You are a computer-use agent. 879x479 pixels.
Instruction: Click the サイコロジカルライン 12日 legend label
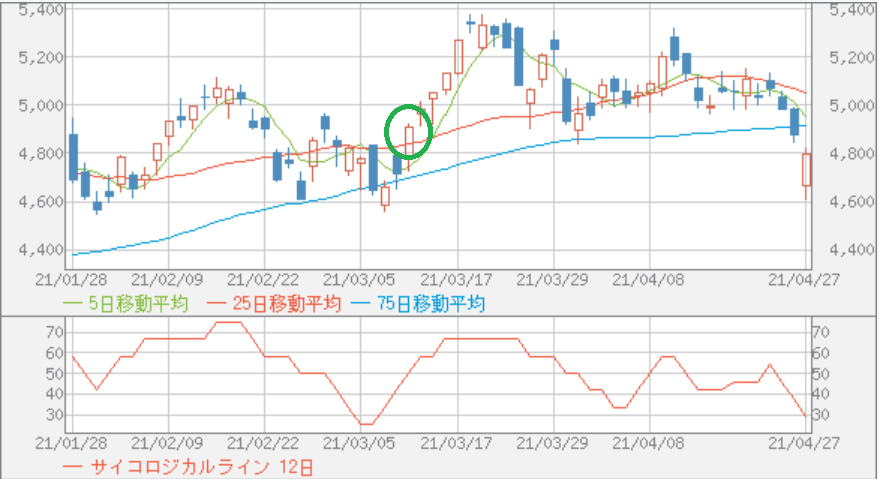[202, 467]
